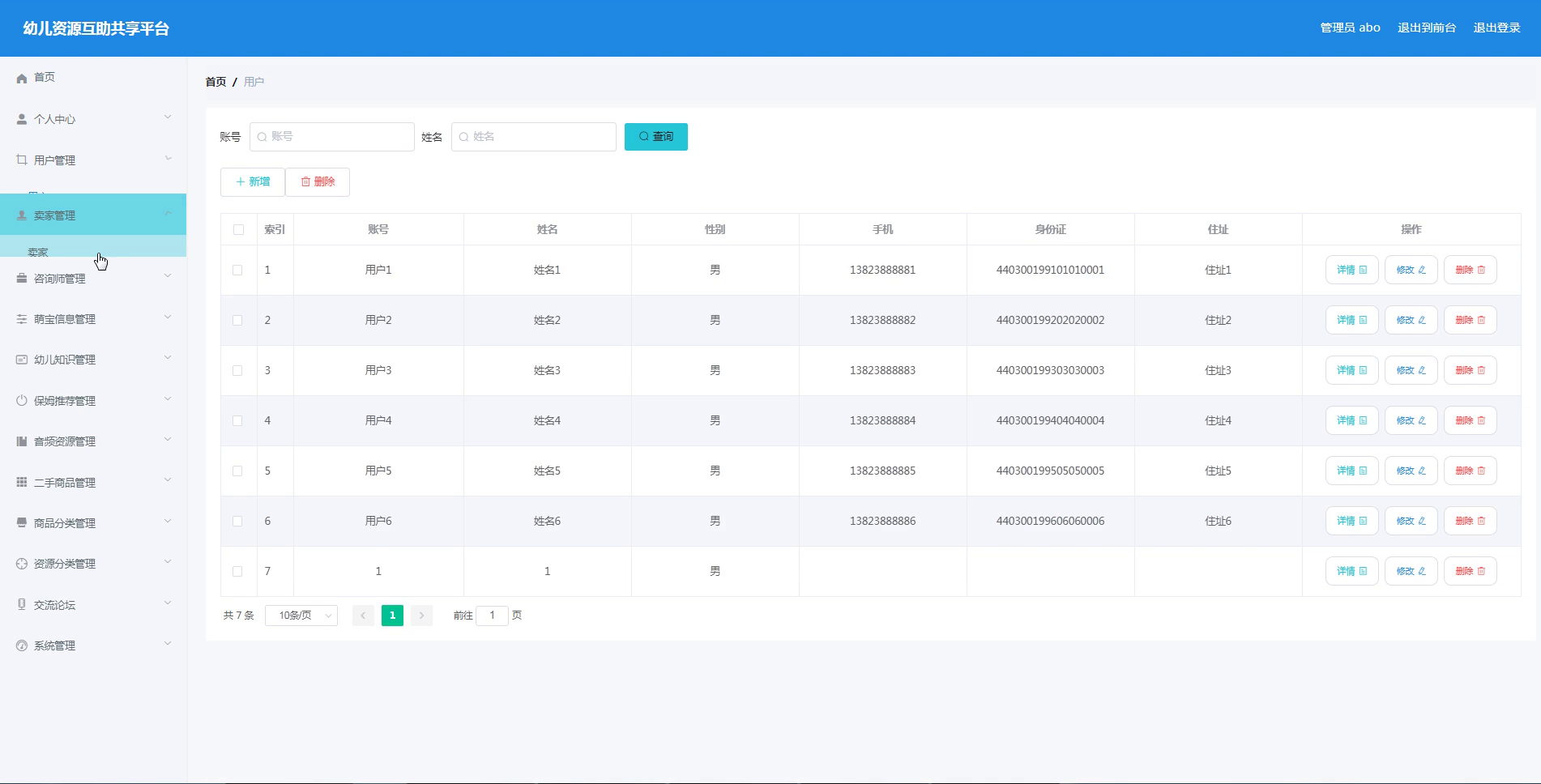Click 删除 button for row 用户6

(x=1470, y=521)
